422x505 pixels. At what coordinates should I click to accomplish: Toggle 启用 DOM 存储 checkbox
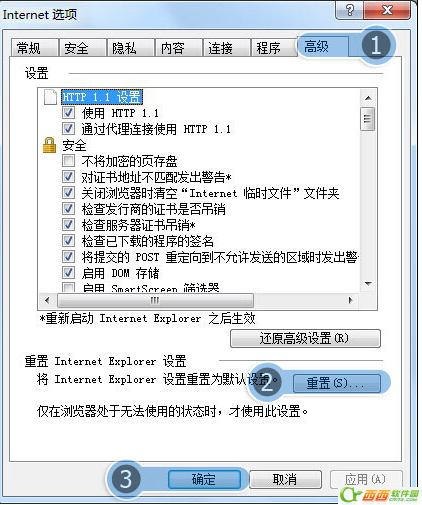coord(68,273)
